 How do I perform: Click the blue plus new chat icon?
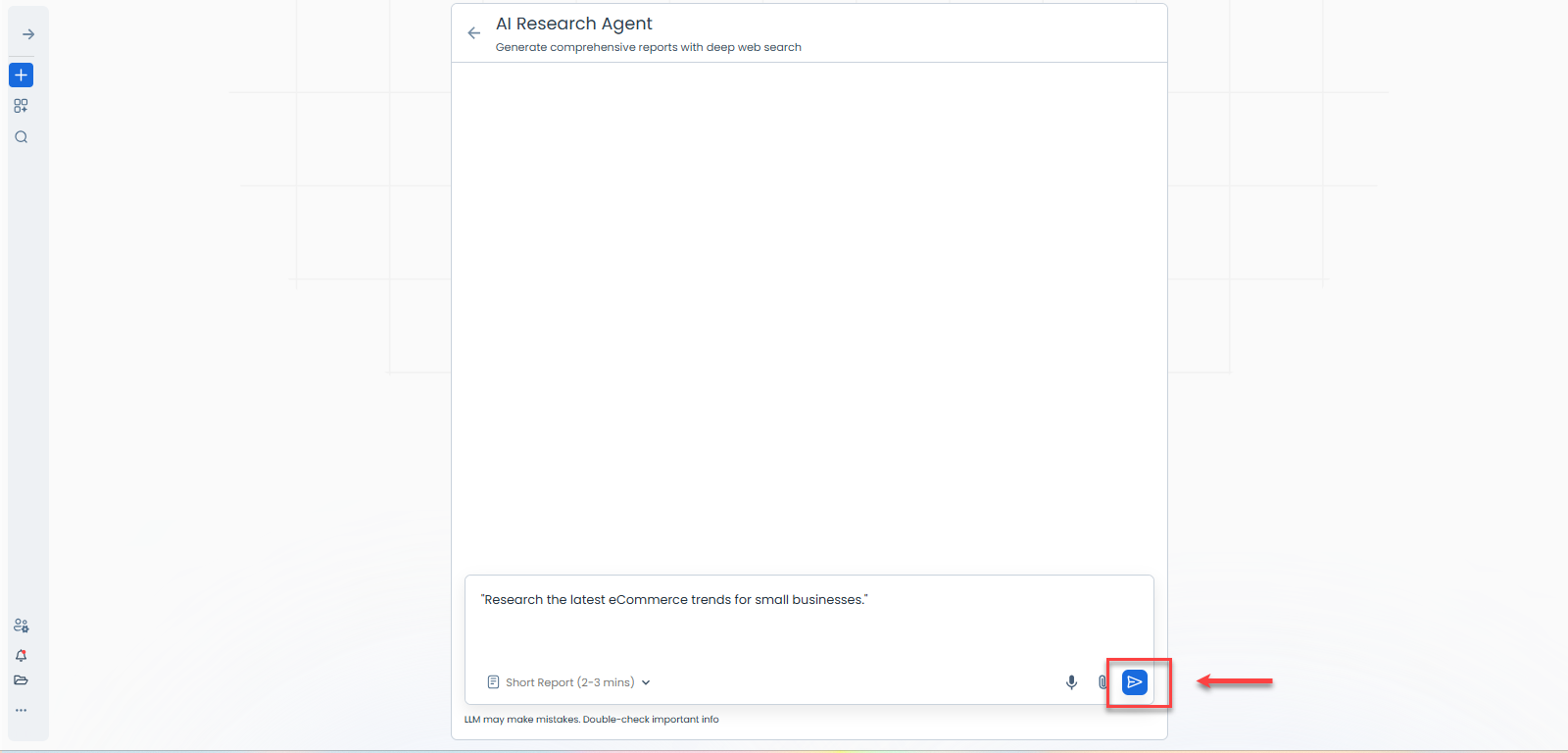coord(21,75)
